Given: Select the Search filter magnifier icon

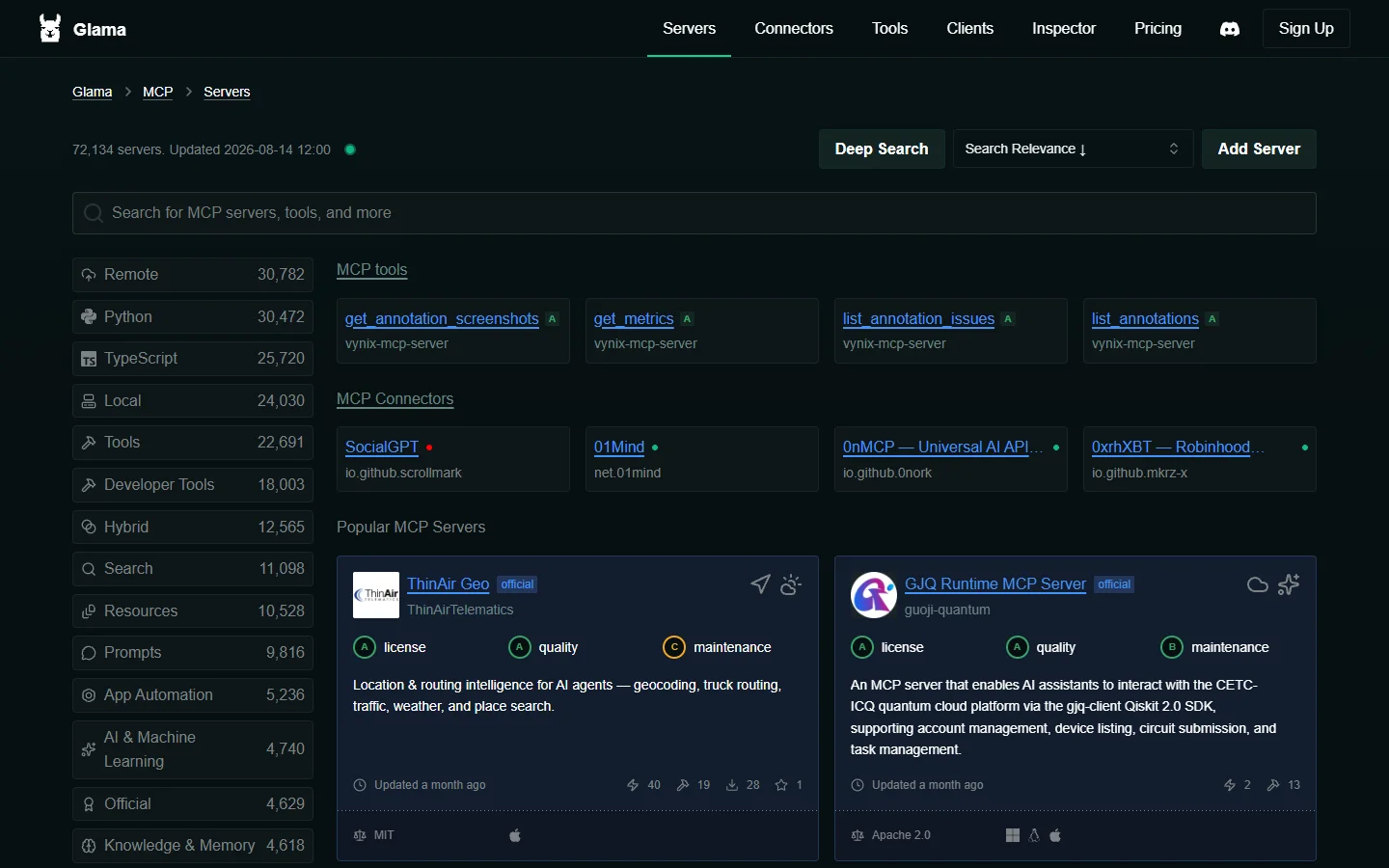Looking at the screenshot, I should [89, 569].
